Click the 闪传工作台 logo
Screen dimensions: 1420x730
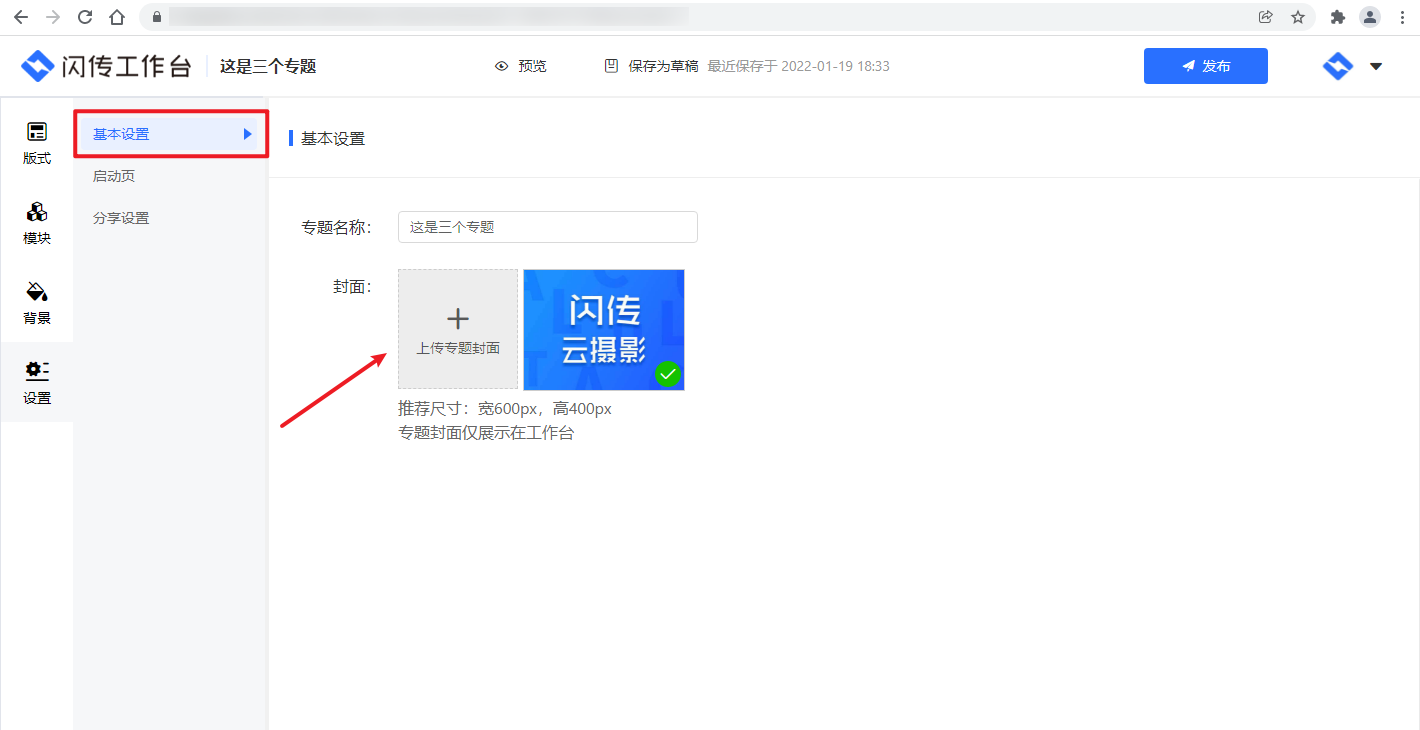(106, 66)
